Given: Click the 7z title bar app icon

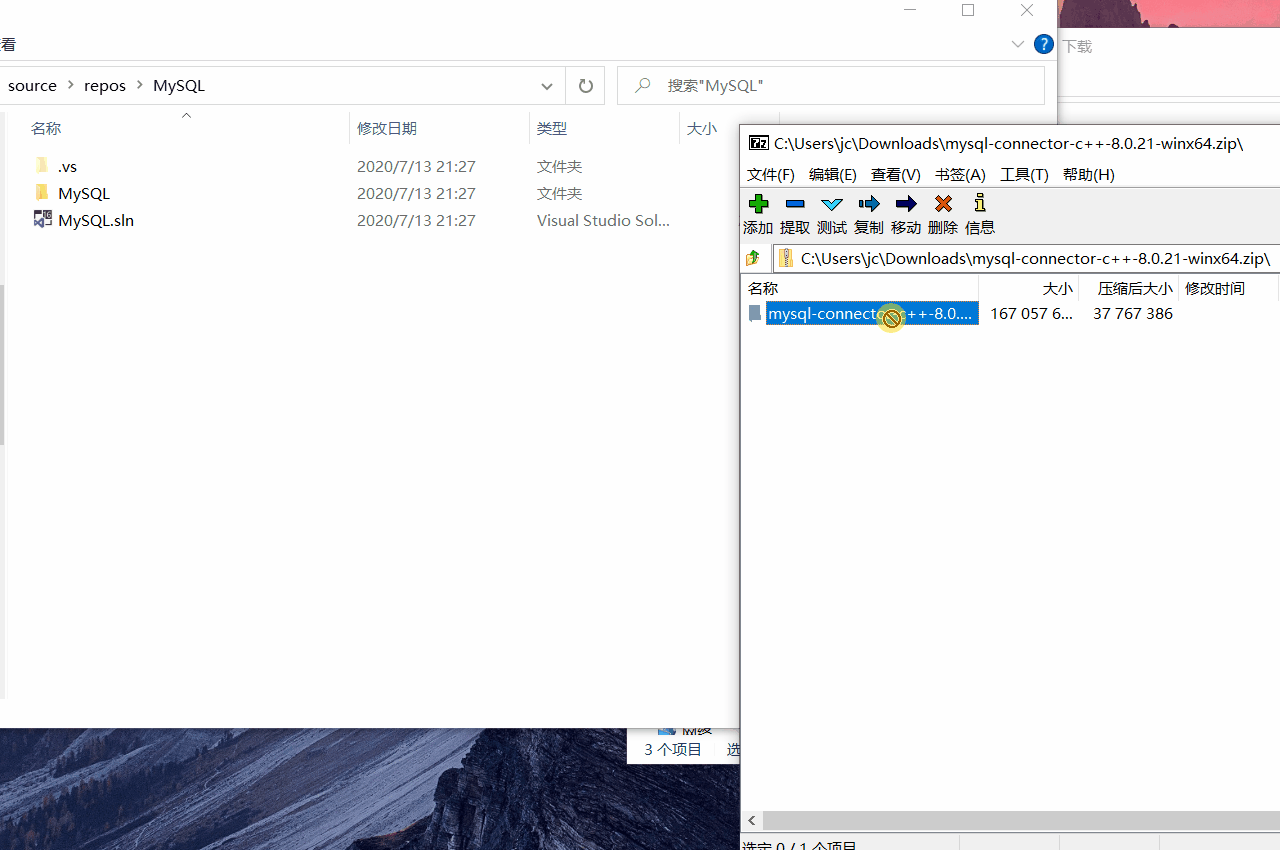Looking at the screenshot, I should (x=759, y=143).
